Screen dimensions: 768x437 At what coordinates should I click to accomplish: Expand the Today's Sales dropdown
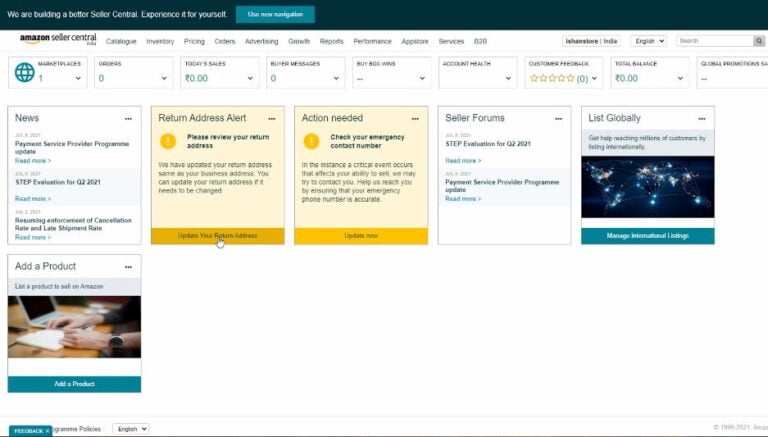pyautogui.click(x=251, y=78)
